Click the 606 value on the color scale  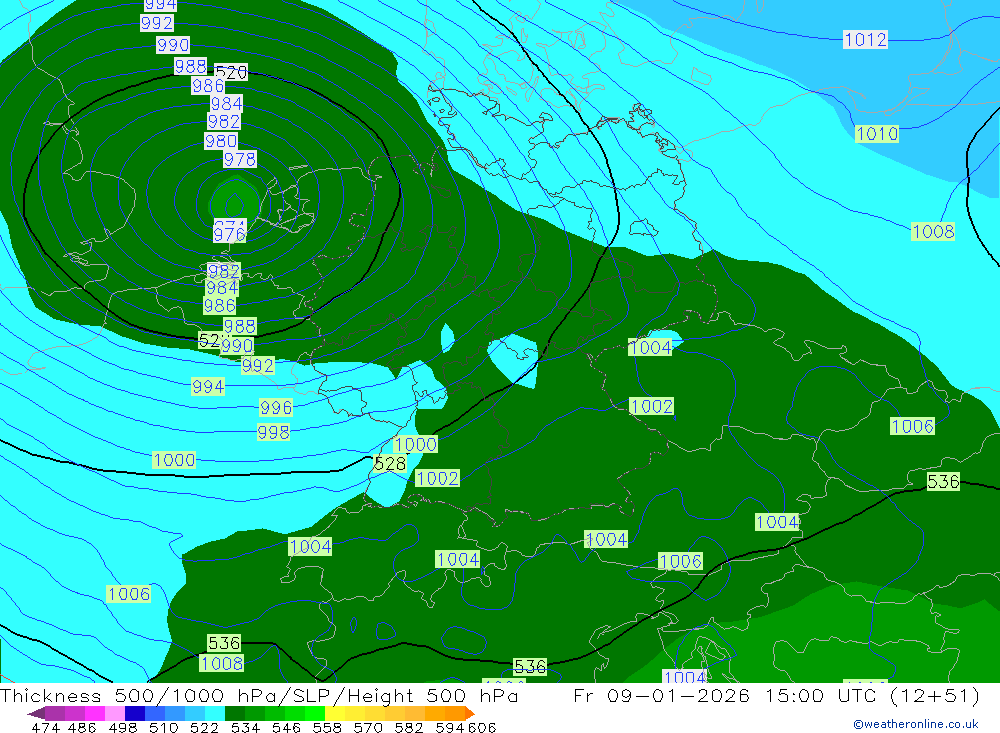point(483,727)
